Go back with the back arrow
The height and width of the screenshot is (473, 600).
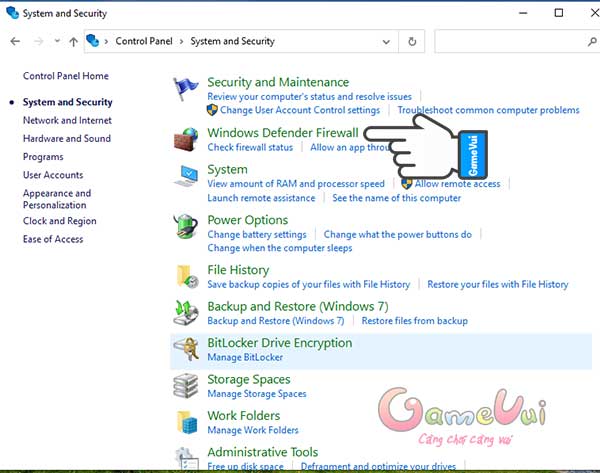tap(15, 41)
